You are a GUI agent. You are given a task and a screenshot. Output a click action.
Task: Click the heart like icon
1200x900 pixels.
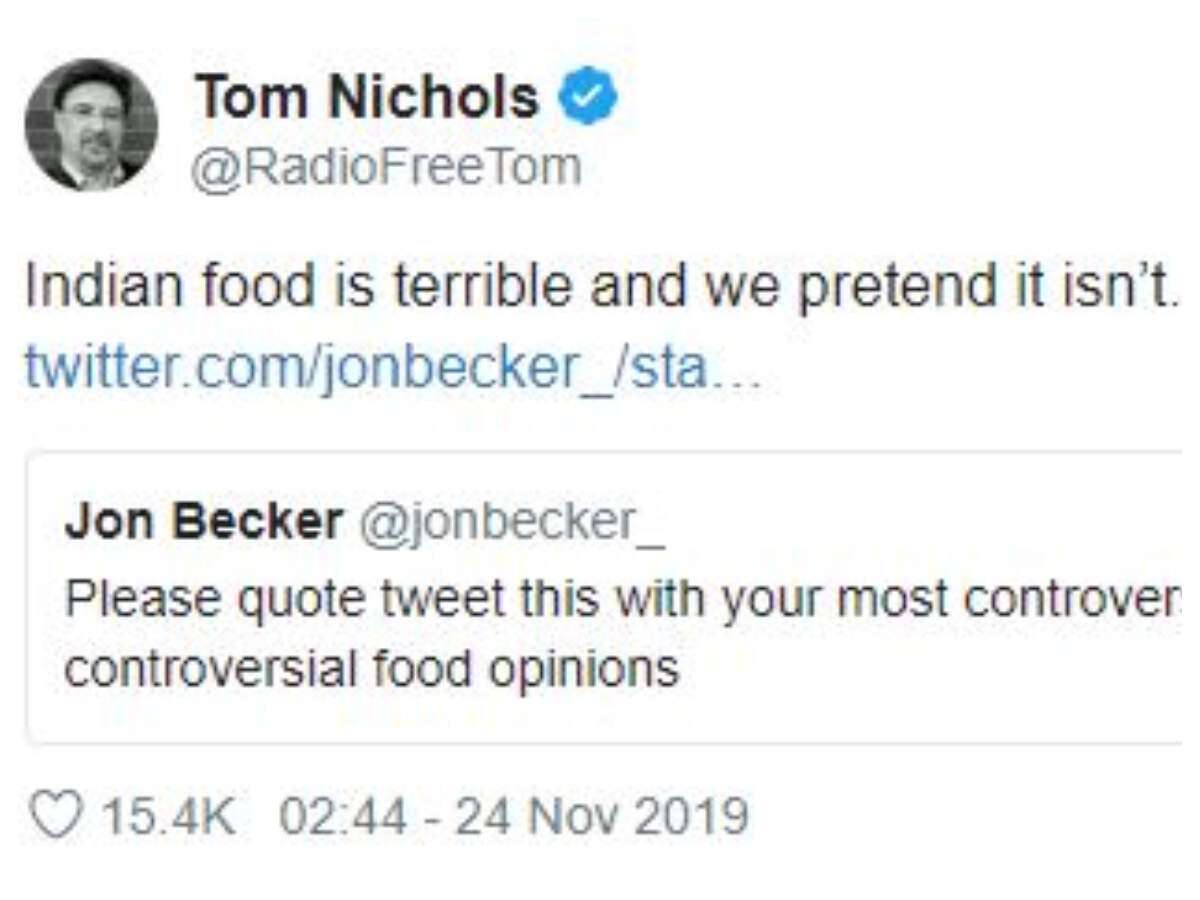coord(57,815)
